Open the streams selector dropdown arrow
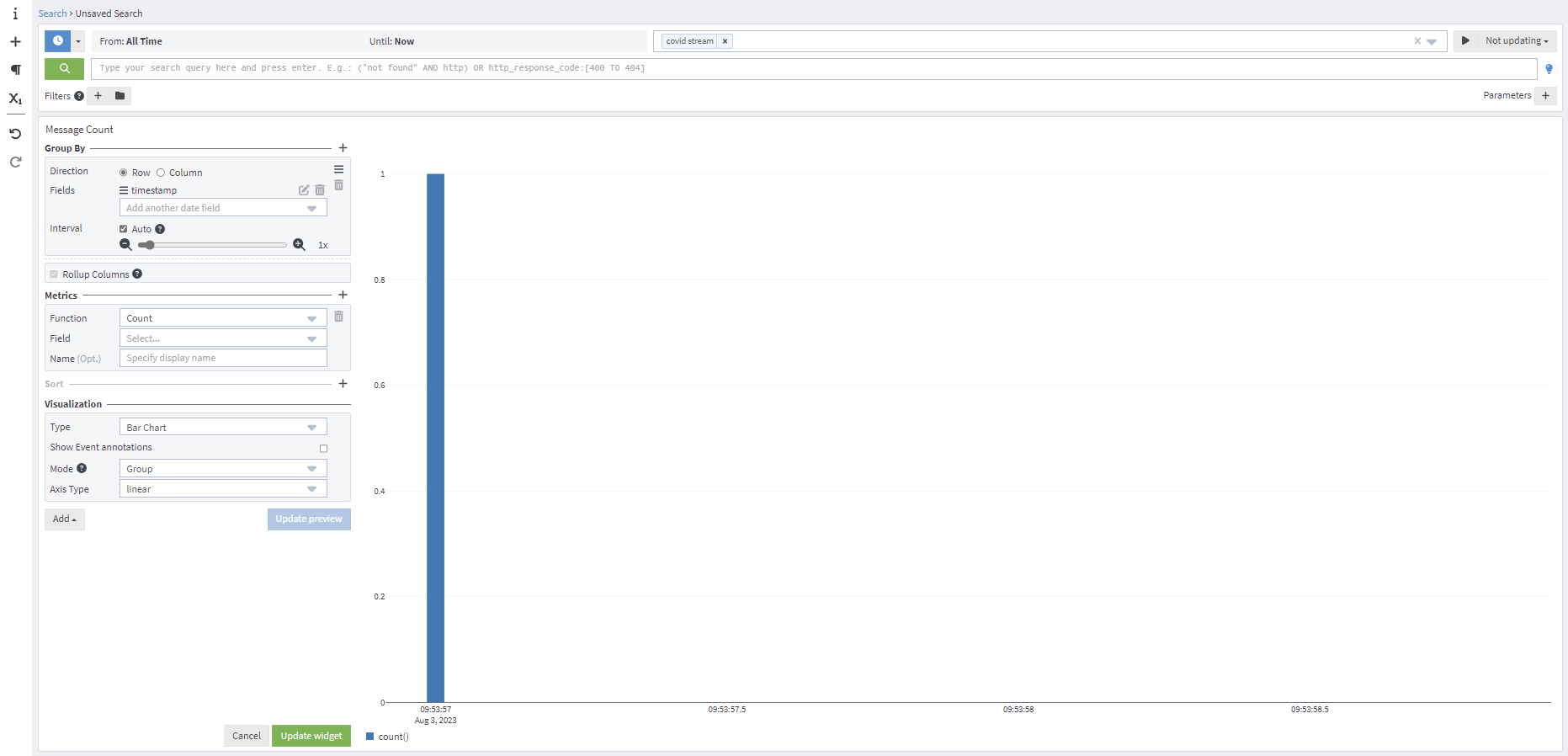1568x756 pixels. point(1432,41)
